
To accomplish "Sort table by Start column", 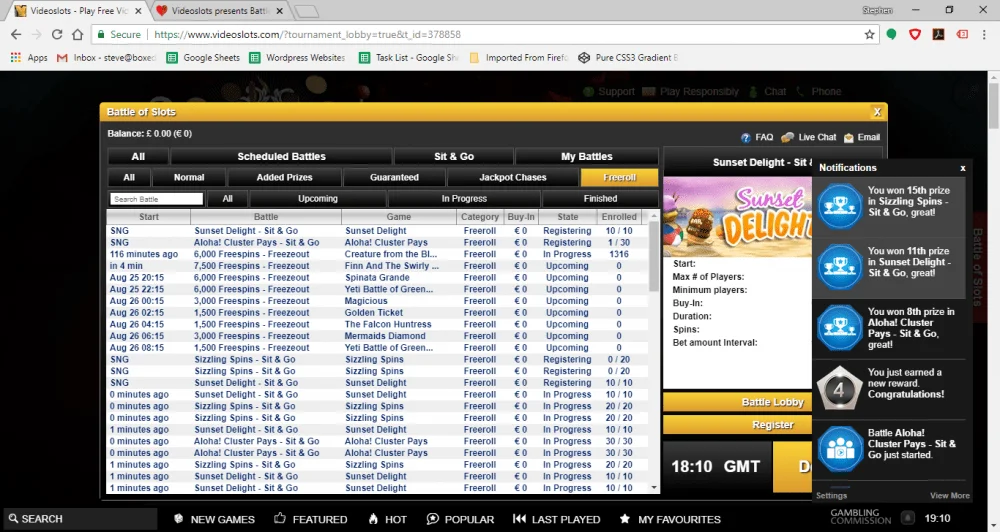I will click(149, 217).
